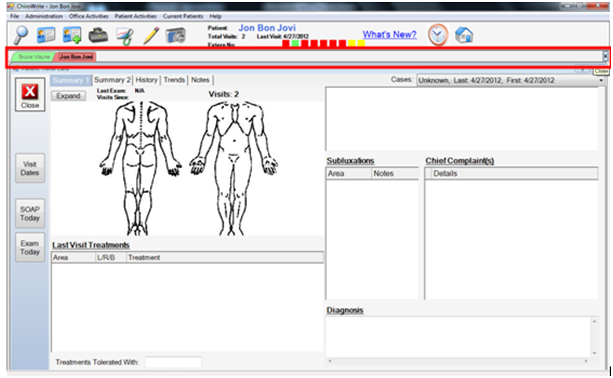
Task: Select the Summary 2 tab
Action: coord(112,80)
